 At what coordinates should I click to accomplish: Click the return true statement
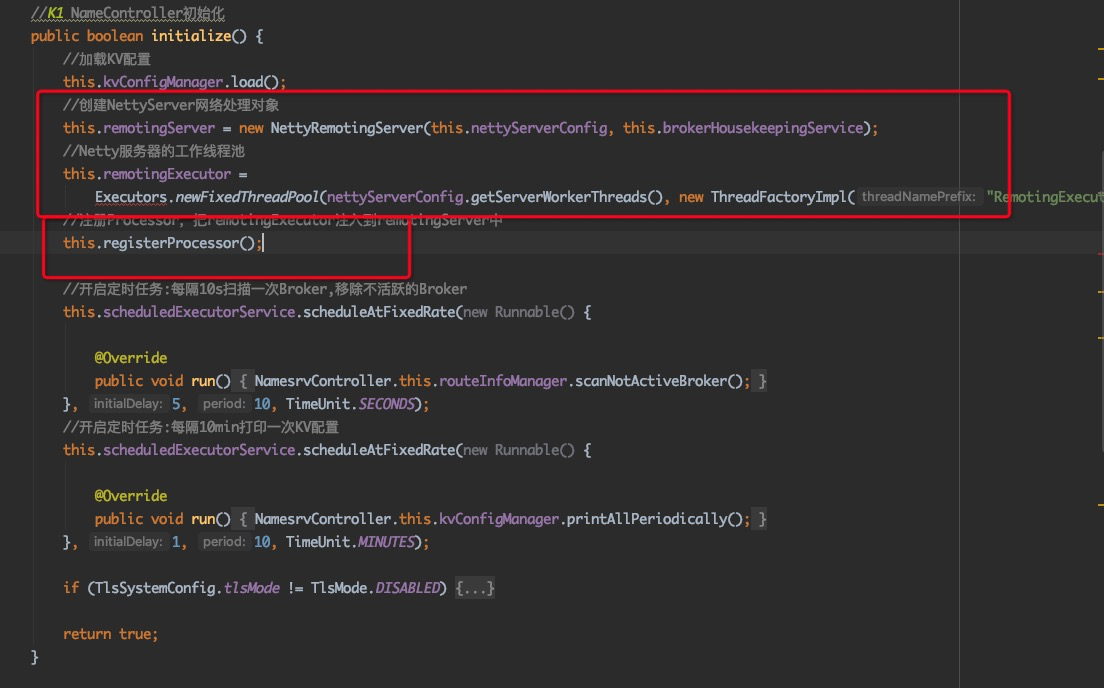click(x=111, y=634)
